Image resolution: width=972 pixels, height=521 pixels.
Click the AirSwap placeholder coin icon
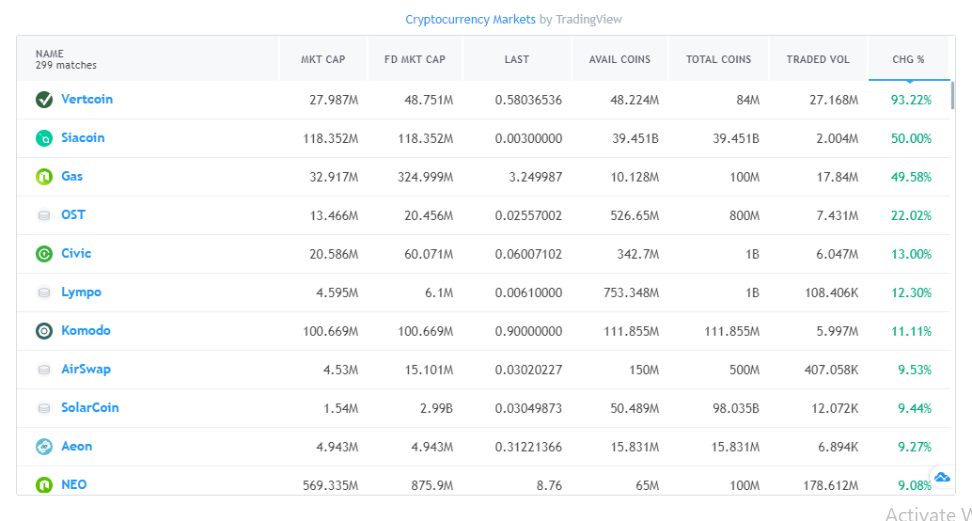point(44,369)
